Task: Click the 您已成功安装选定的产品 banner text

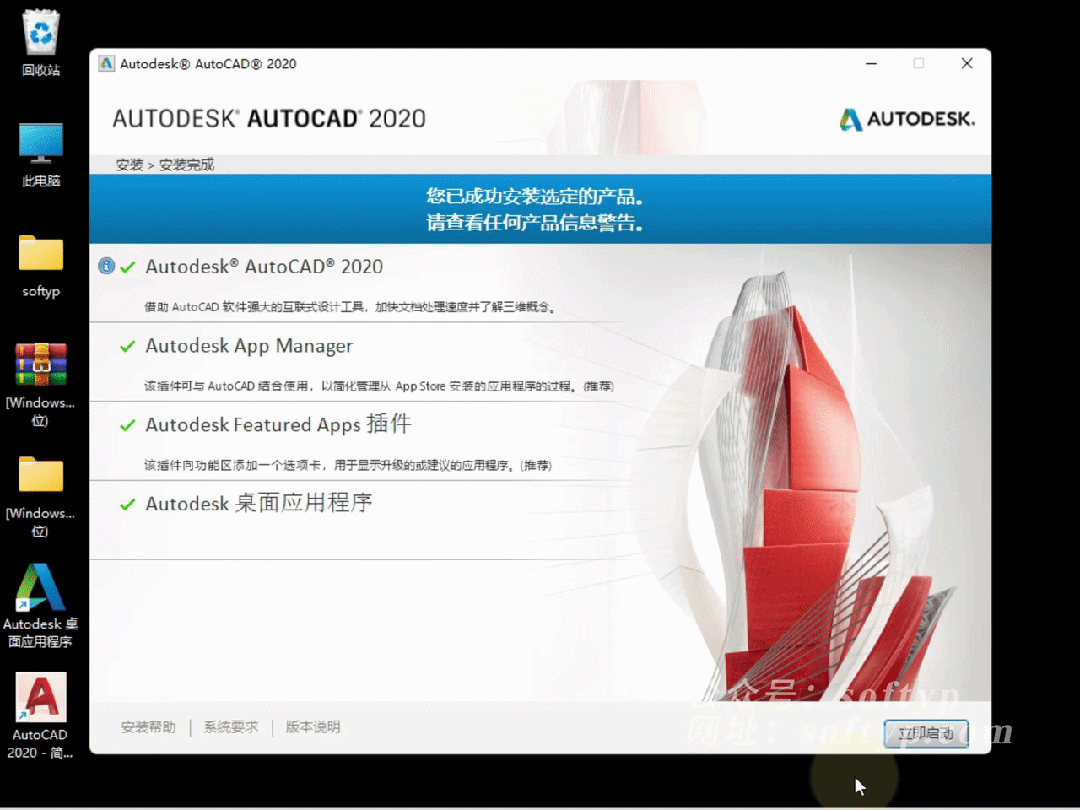Action: point(535,197)
